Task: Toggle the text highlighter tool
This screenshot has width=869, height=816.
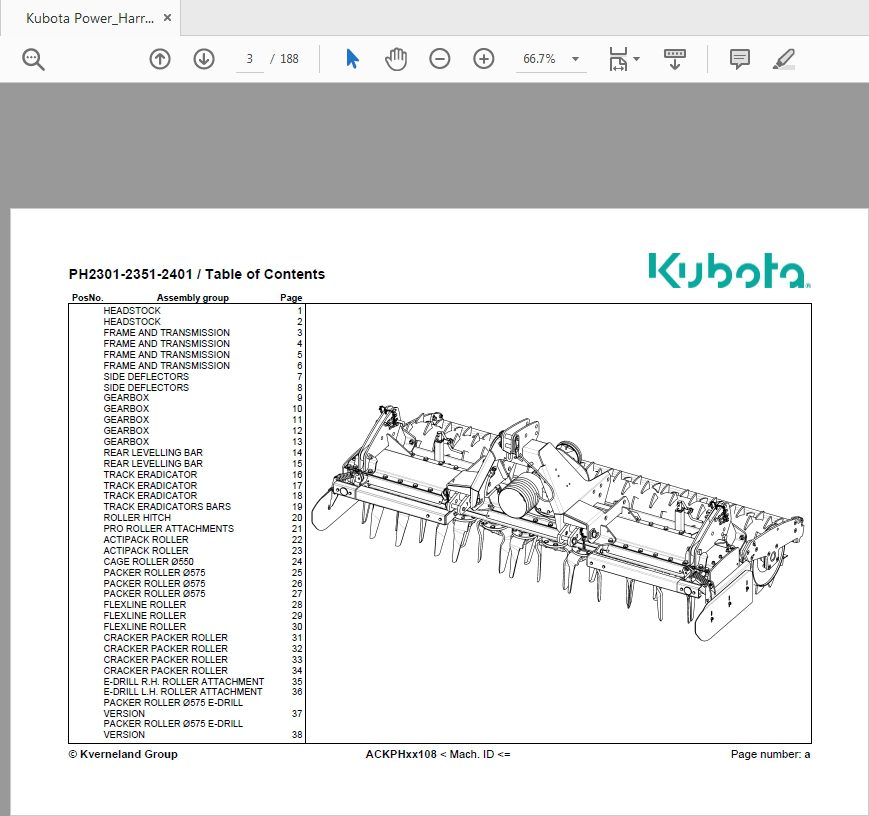Action: [785, 59]
